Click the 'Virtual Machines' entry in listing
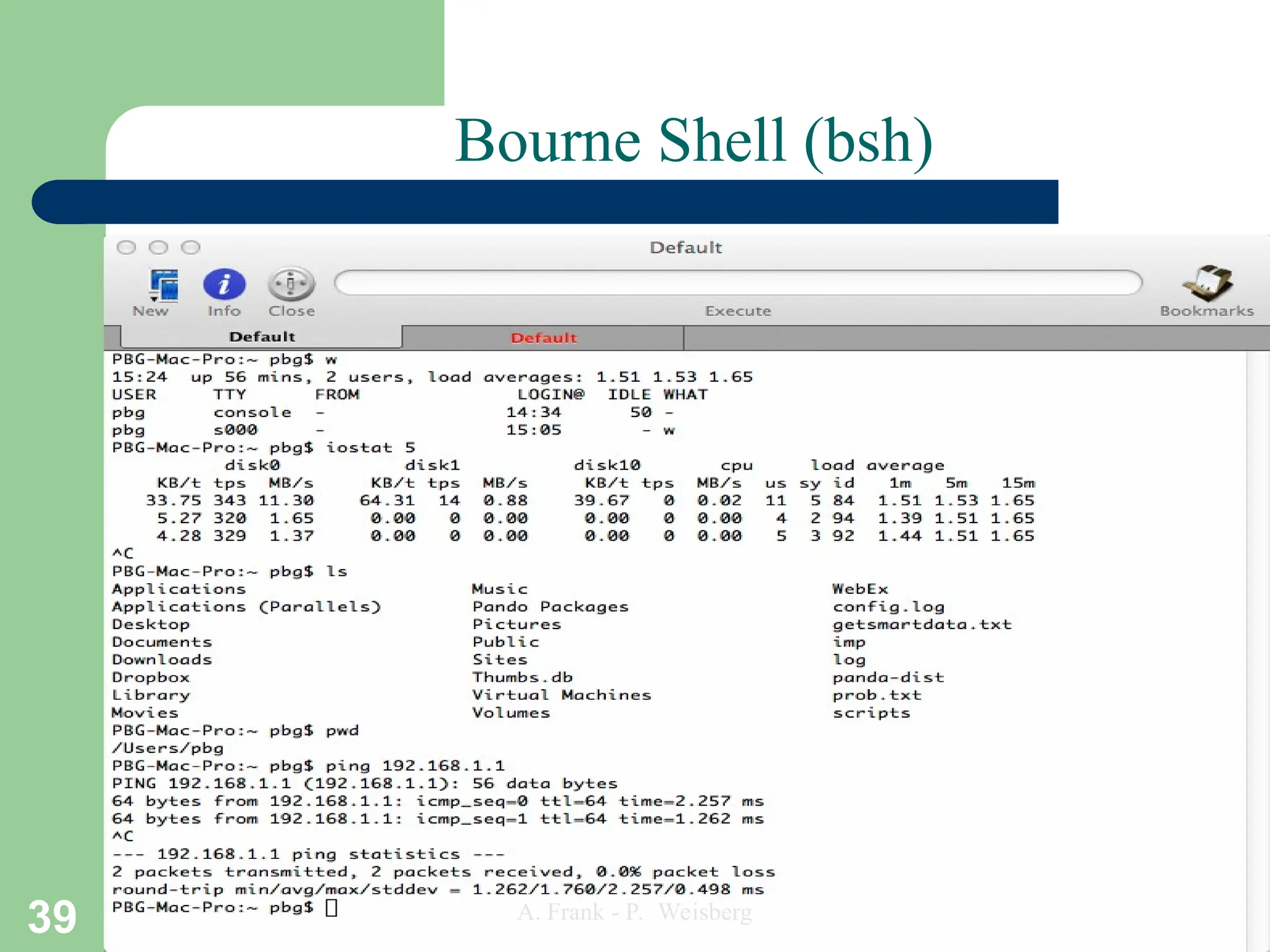The width and height of the screenshot is (1270, 952). (561, 695)
